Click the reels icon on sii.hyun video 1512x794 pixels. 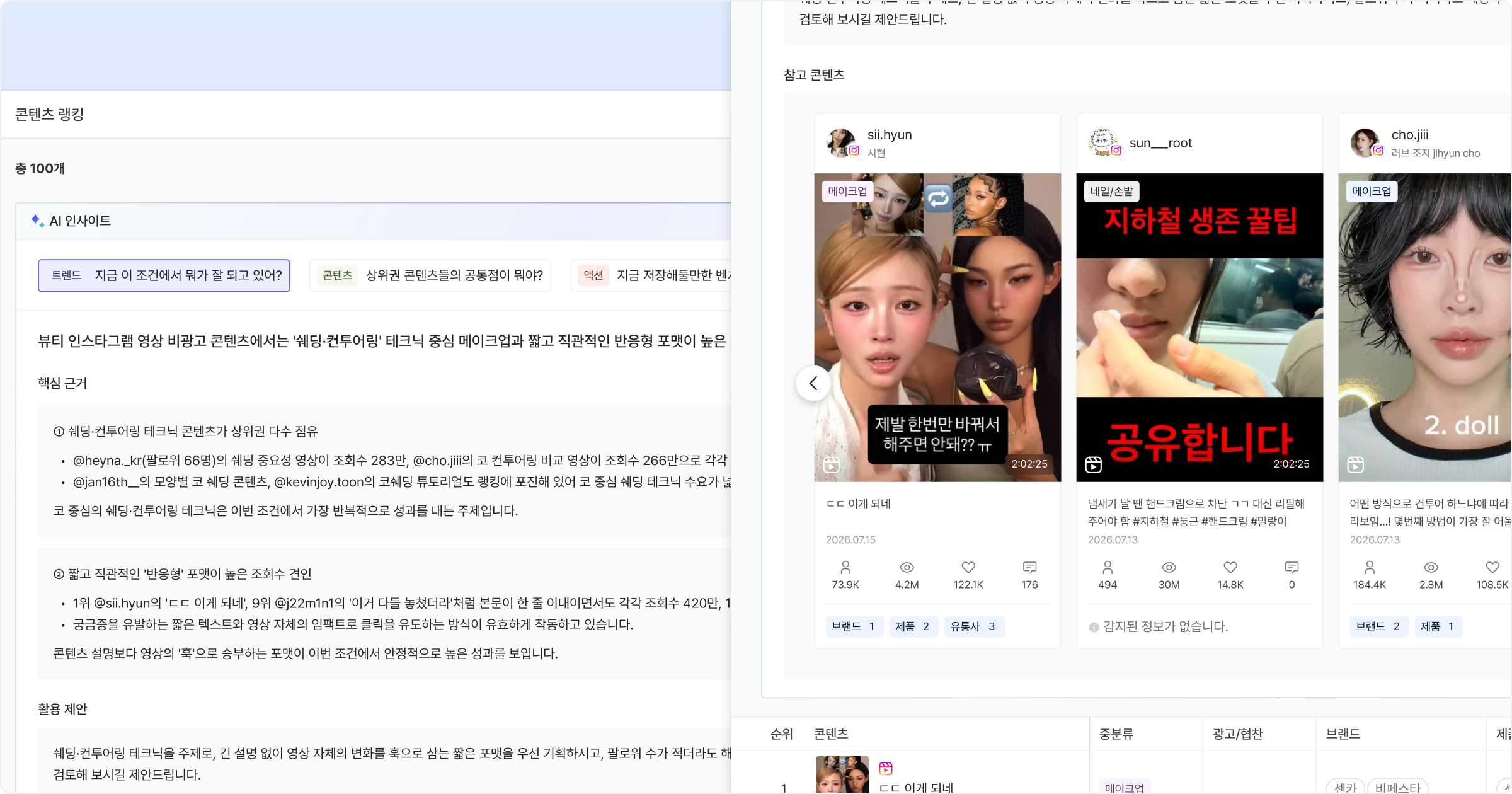[832, 465]
